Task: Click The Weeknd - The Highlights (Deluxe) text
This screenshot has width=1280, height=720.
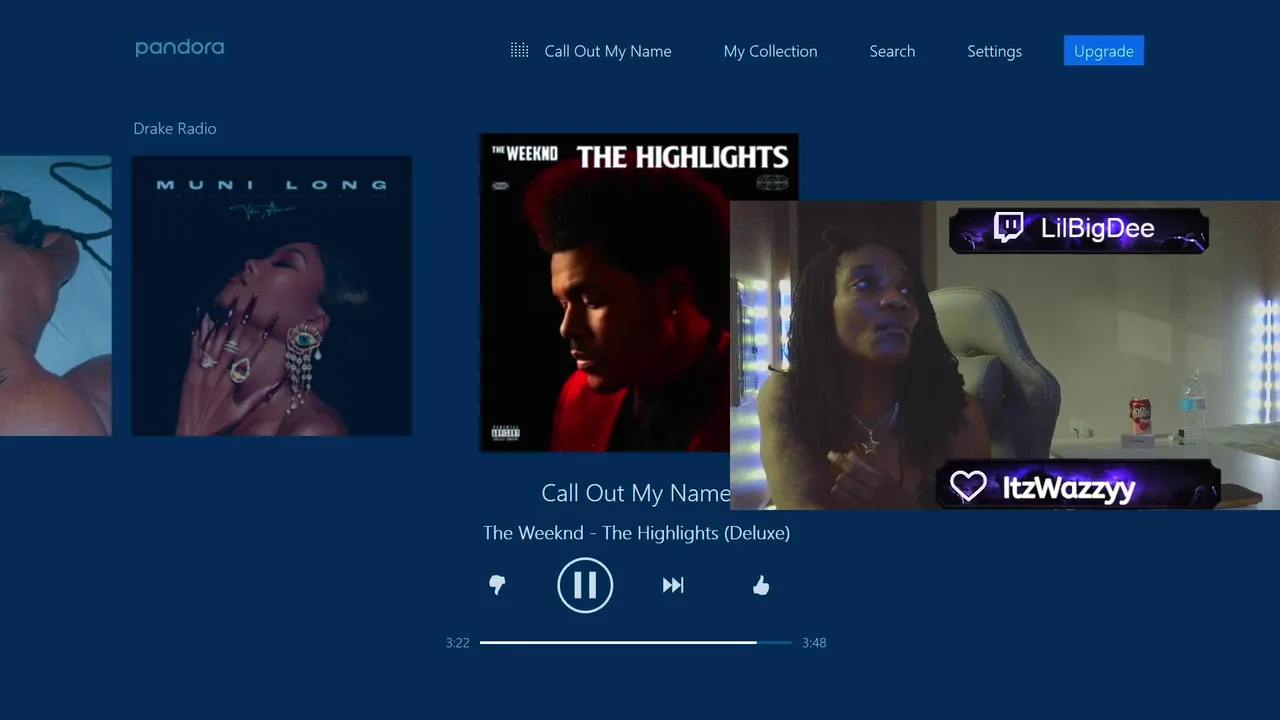Action: point(636,533)
